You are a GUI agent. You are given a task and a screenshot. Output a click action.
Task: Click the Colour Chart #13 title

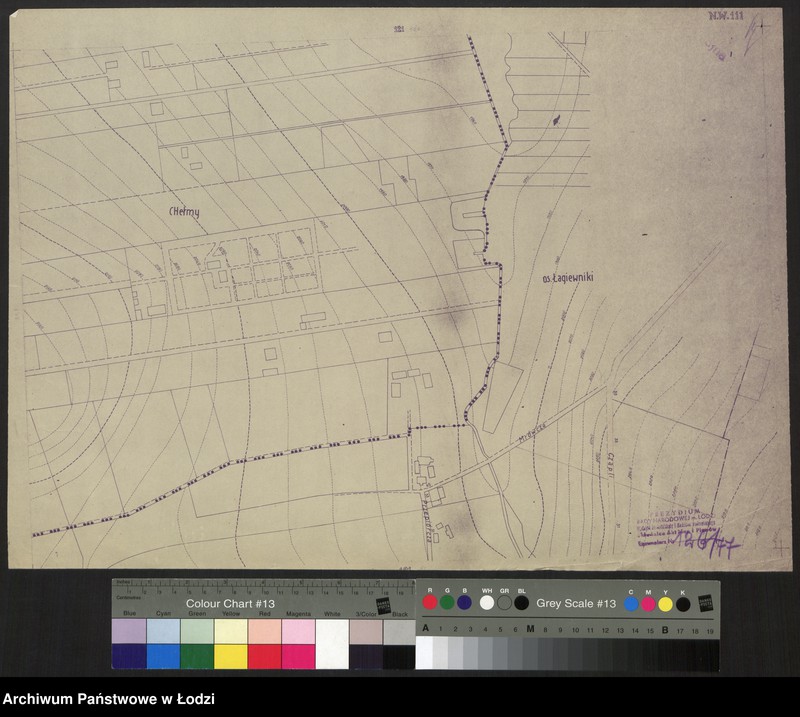coord(230,604)
